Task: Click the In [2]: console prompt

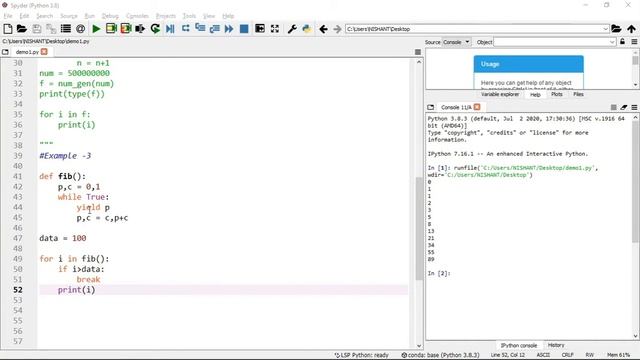Action: tap(439, 273)
